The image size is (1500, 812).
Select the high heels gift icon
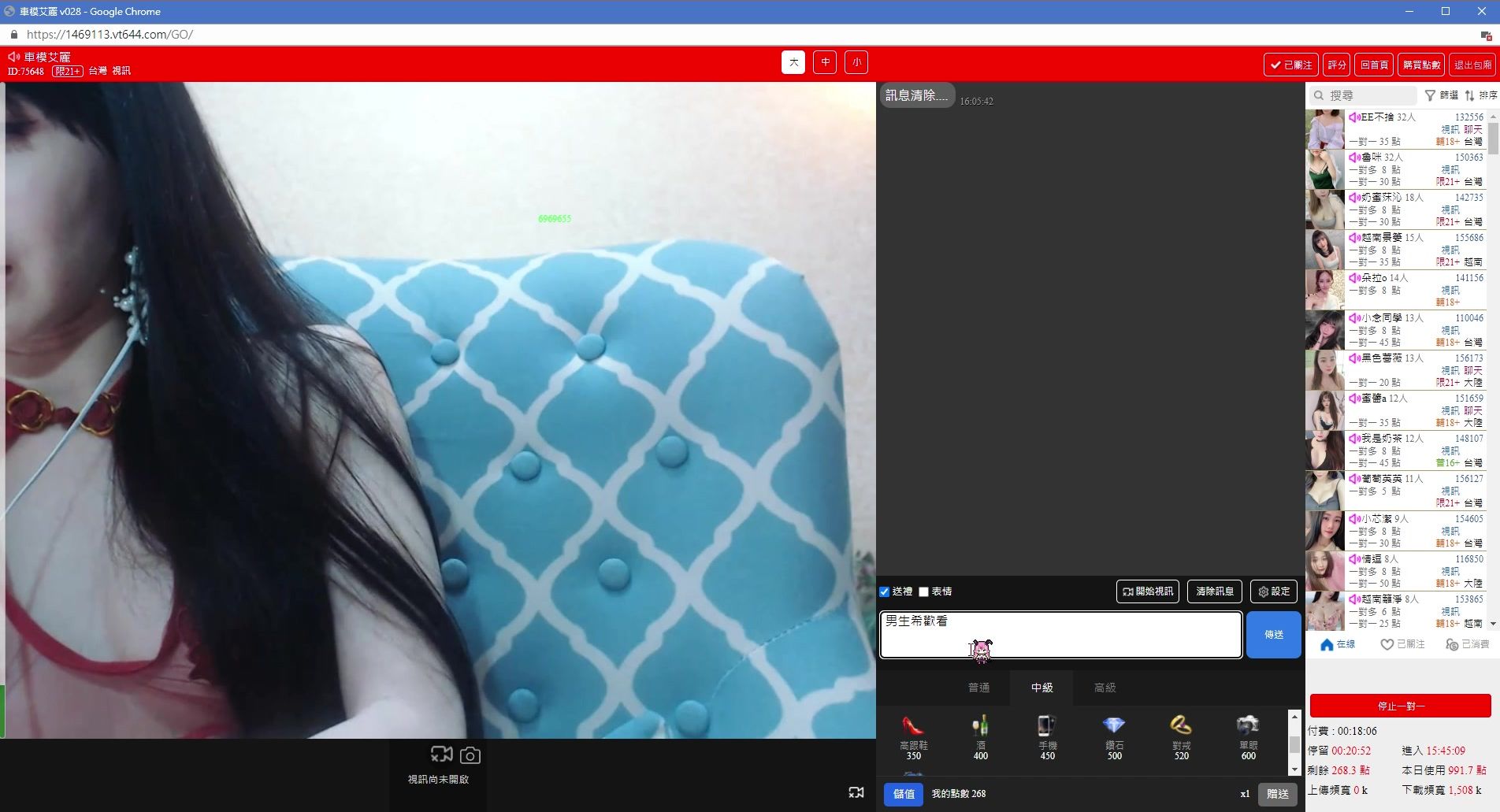(912, 725)
